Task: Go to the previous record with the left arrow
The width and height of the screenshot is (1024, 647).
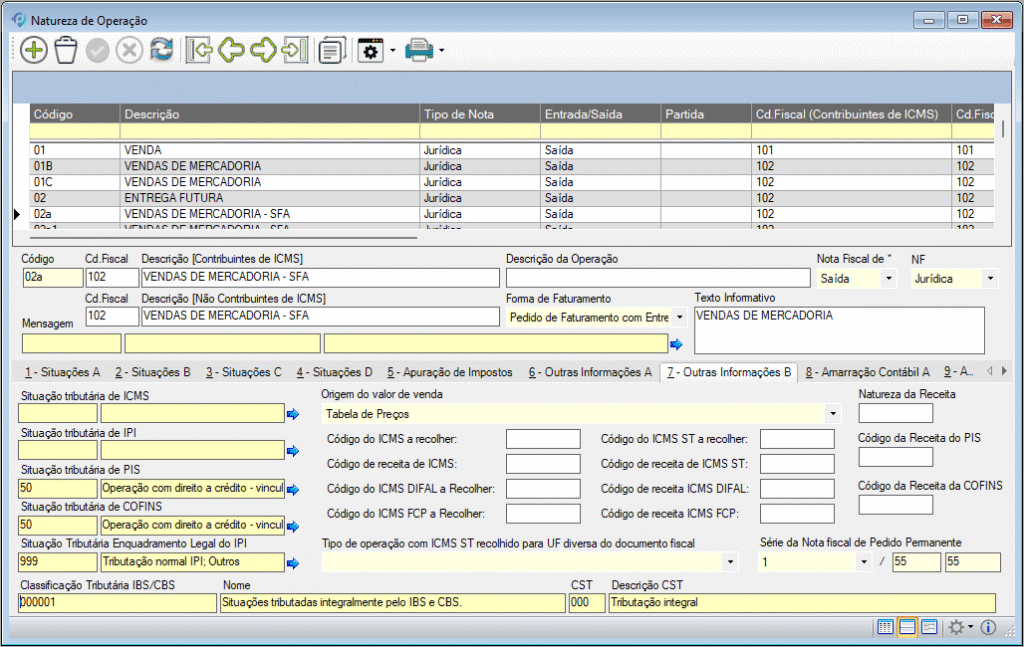Action: (x=231, y=50)
